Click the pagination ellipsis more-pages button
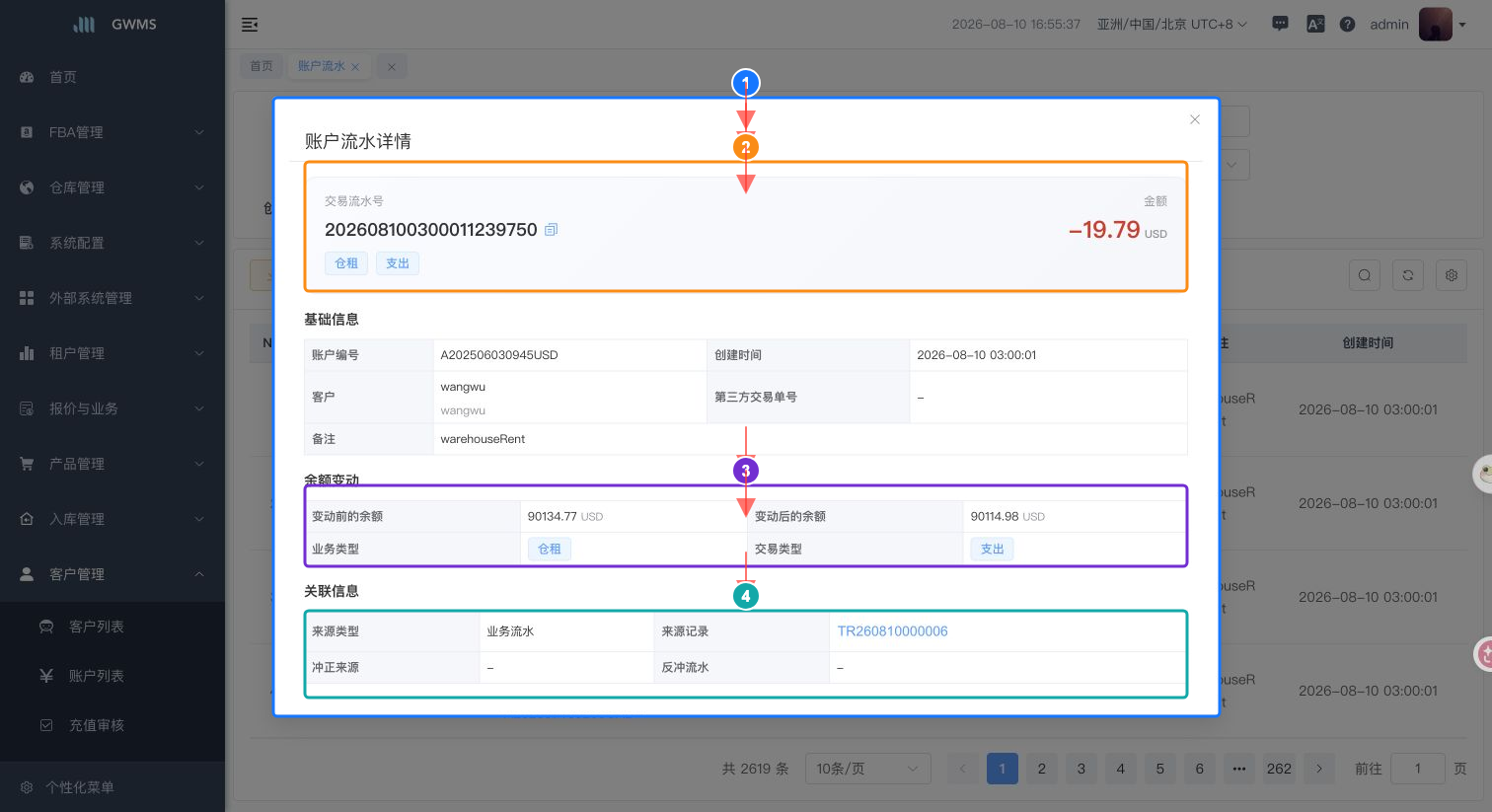The image size is (1492, 812). coord(1239,769)
